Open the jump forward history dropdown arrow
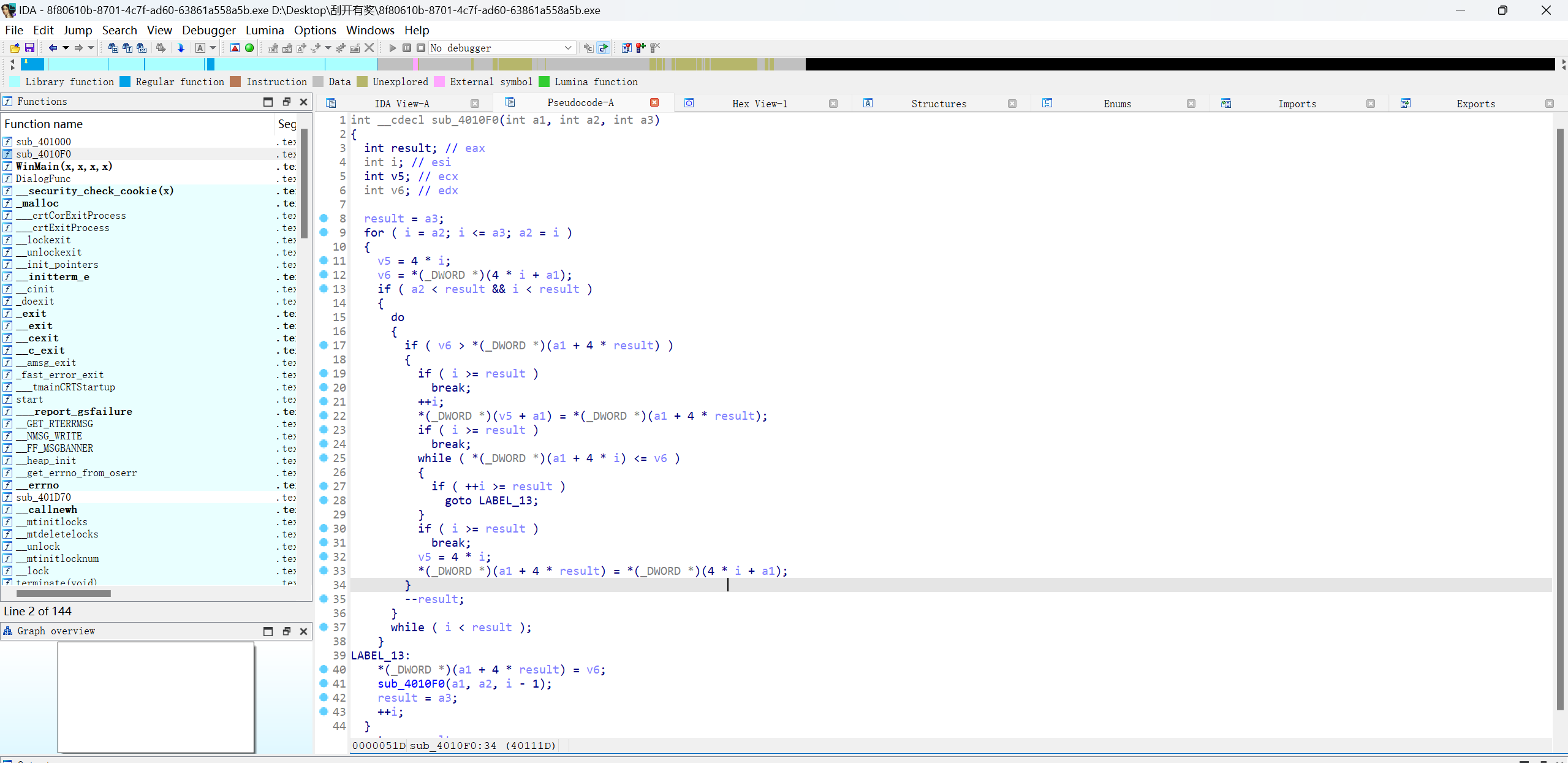The height and width of the screenshot is (763, 1568). pyautogui.click(x=91, y=48)
